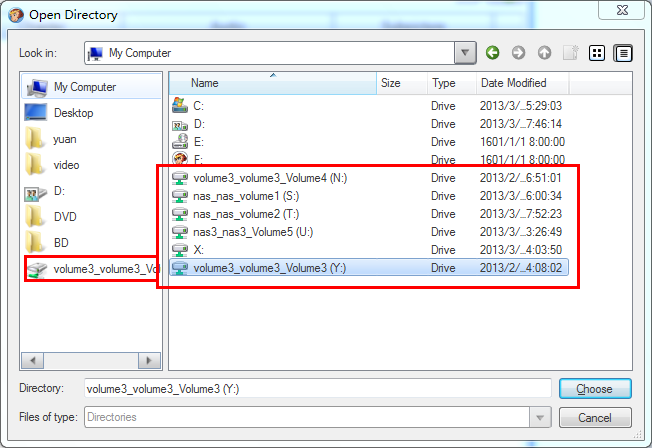Viewport: 652px width, 448px height.
Task: Click network drive icon for volume3_volume3_Volume4 (N:)
Action: (180, 178)
